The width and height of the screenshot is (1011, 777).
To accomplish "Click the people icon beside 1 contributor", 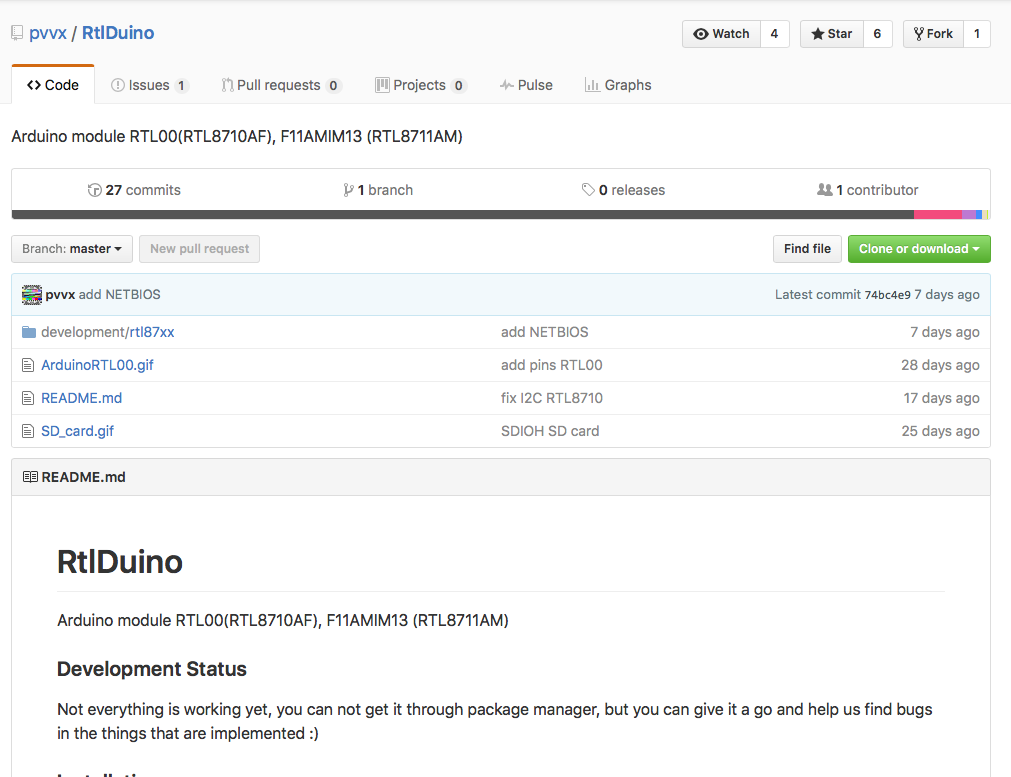I will pyautogui.click(x=825, y=190).
